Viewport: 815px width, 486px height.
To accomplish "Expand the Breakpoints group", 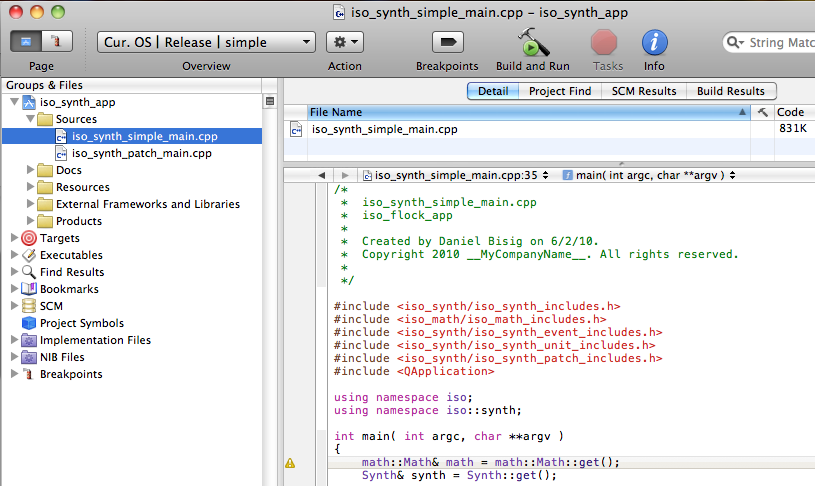I will point(14,374).
